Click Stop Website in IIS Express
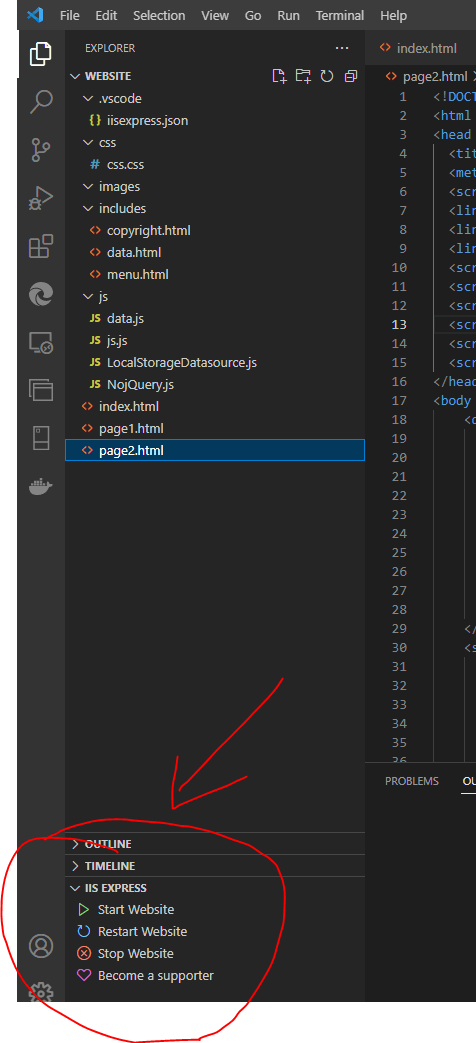Image resolution: width=476 pixels, height=1043 pixels. [136, 953]
